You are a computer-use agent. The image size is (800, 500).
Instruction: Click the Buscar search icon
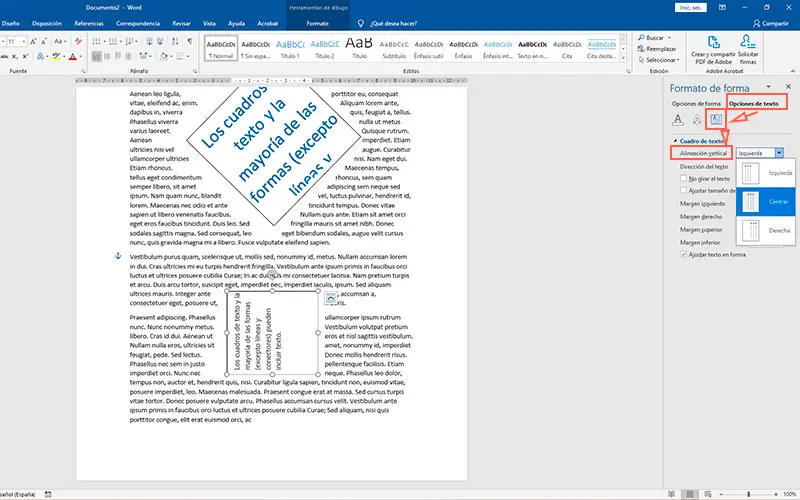[x=641, y=38]
